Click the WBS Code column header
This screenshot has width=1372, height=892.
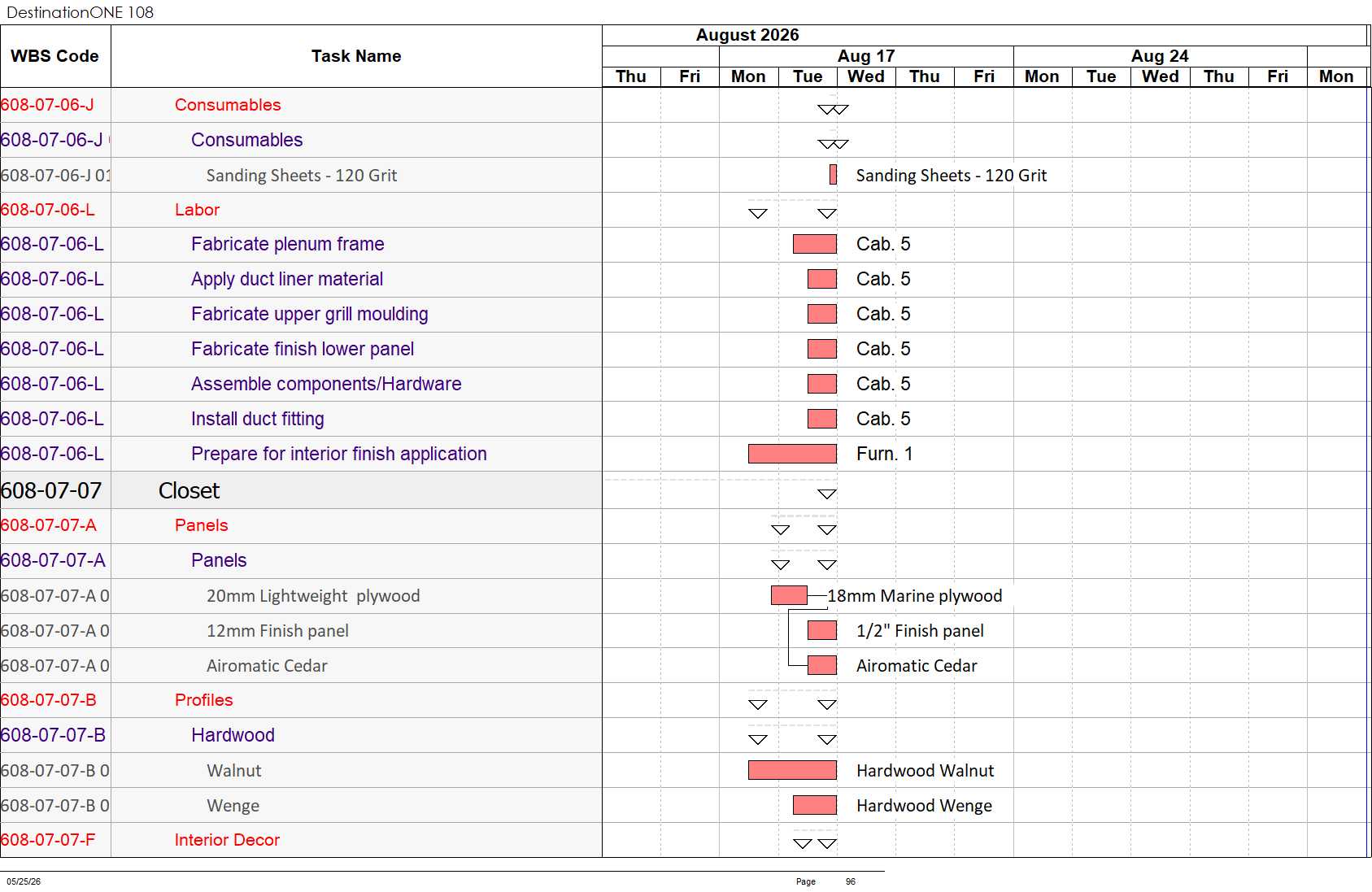tap(54, 56)
